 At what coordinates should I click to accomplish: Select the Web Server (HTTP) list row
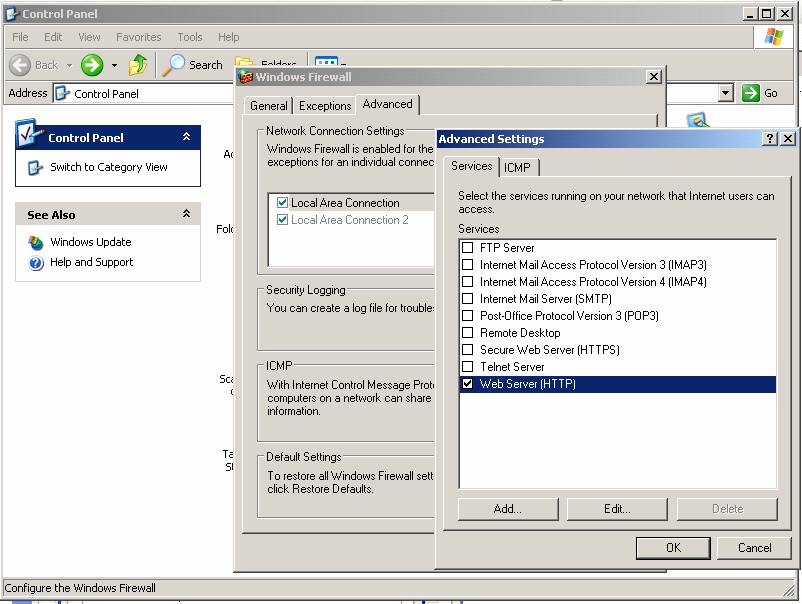pyautogui.click(x=618, y=384)
